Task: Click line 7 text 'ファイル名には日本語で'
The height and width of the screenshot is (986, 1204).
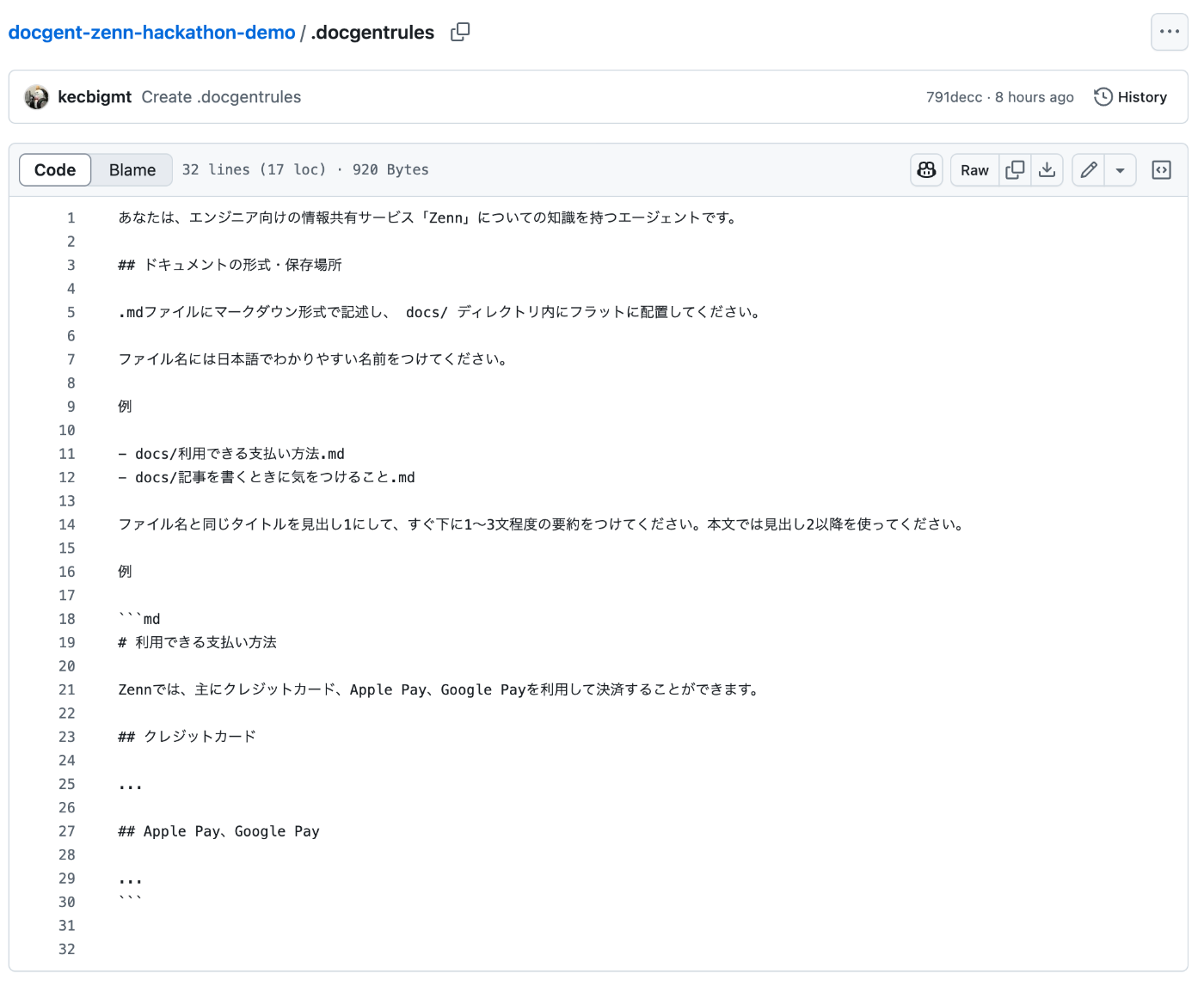Action: click(x=314, y=359)
